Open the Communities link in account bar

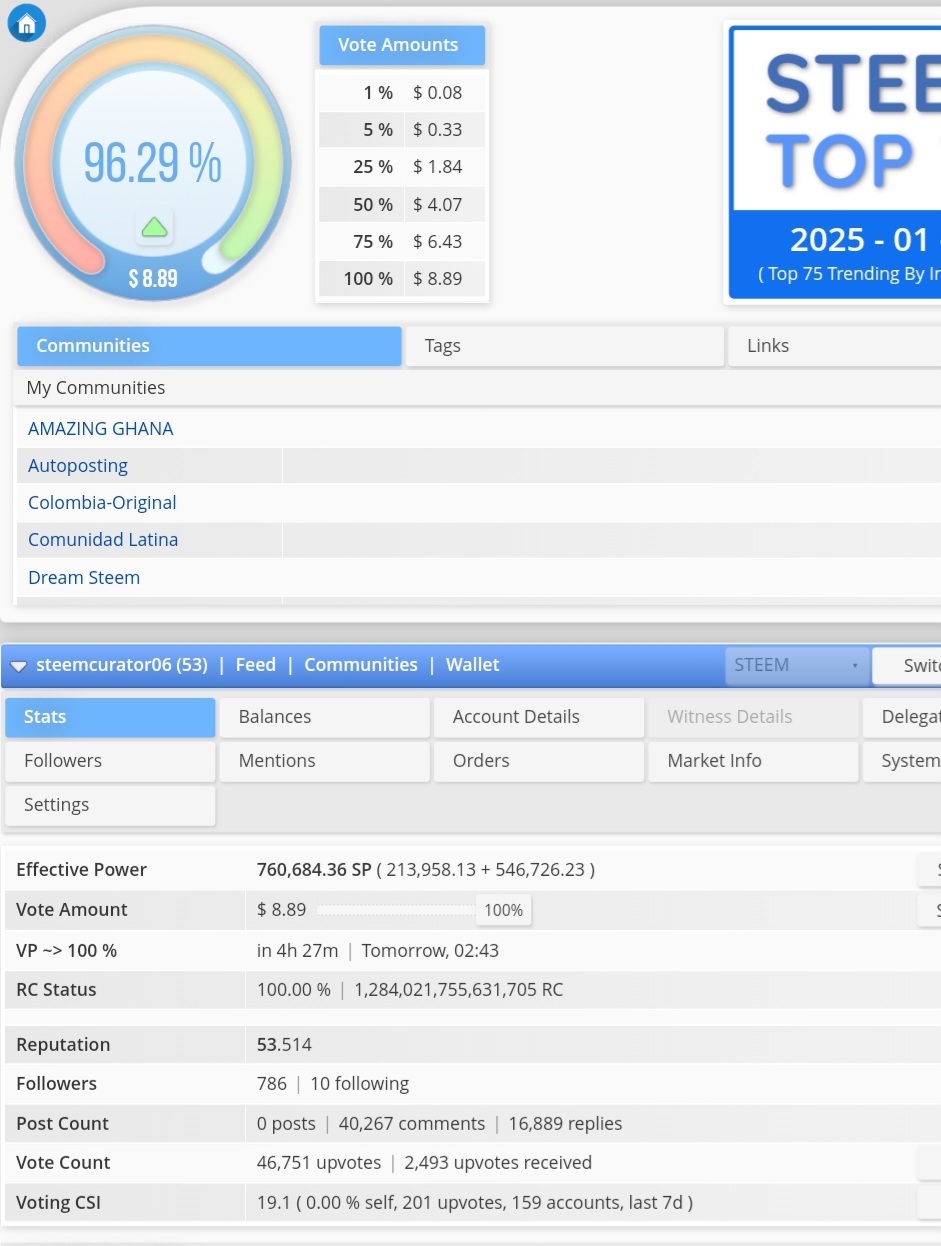click(361, 665)
